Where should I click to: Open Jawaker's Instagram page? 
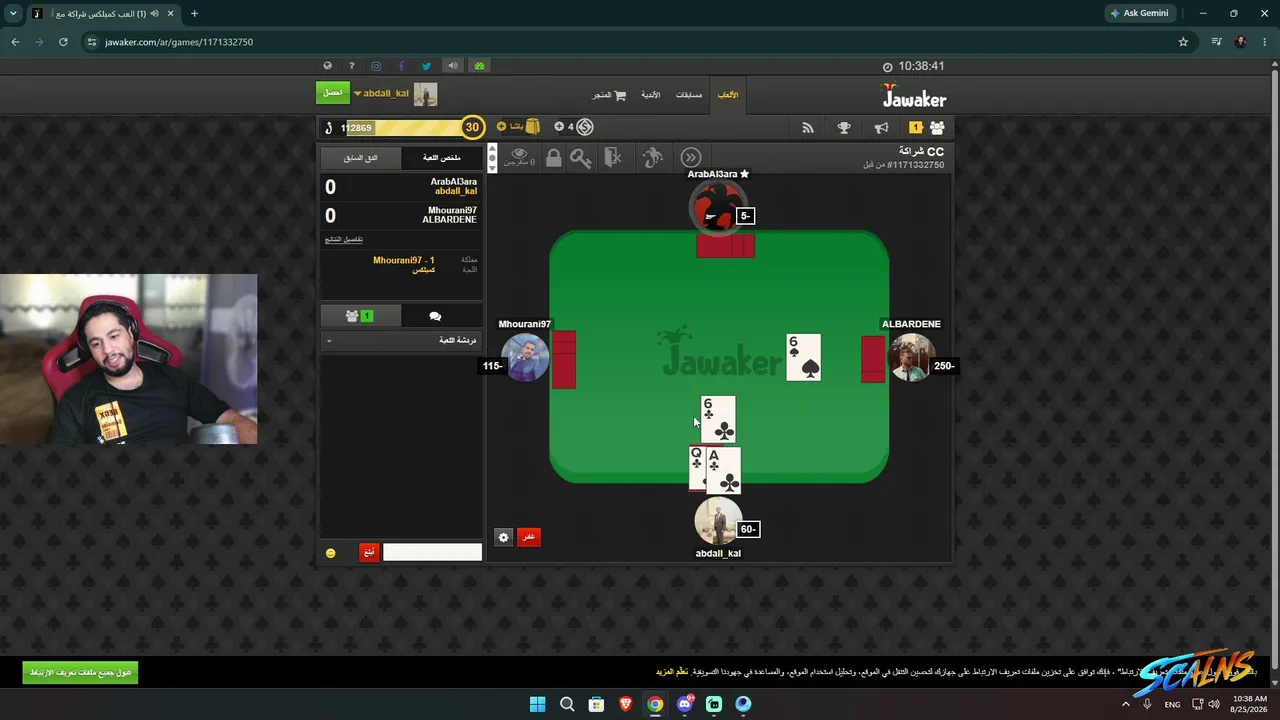click(x=376, y=66)
